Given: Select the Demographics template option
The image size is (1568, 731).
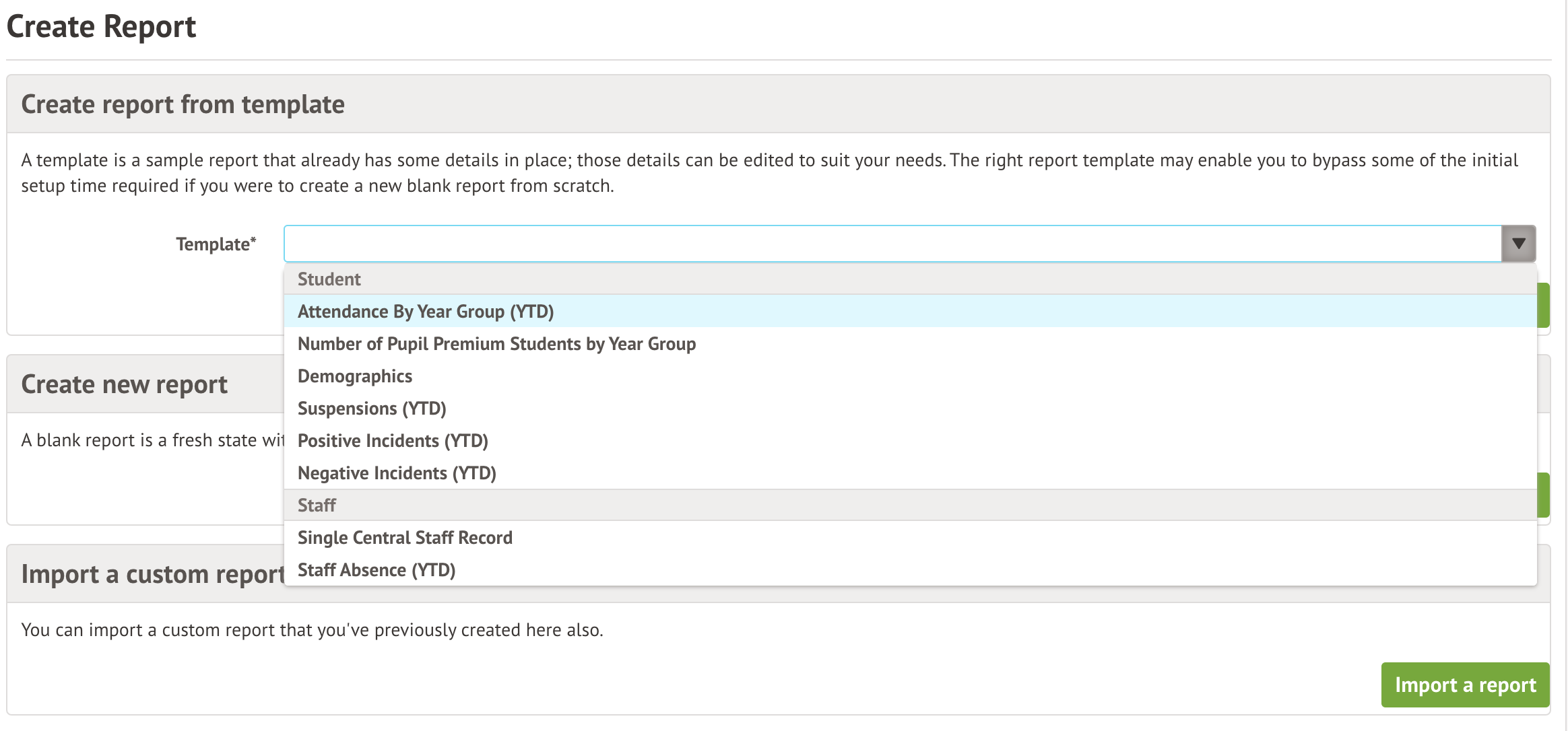Looking at the screenshot, I should click(355, 376).
